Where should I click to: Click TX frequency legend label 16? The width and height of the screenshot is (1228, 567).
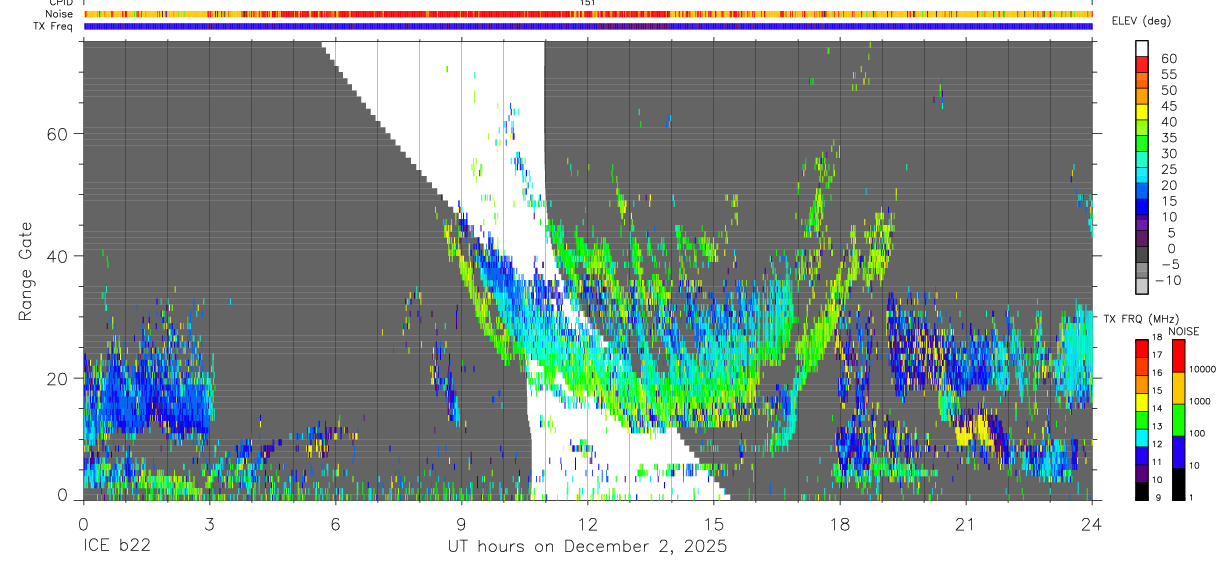(x=1155, y=373)
